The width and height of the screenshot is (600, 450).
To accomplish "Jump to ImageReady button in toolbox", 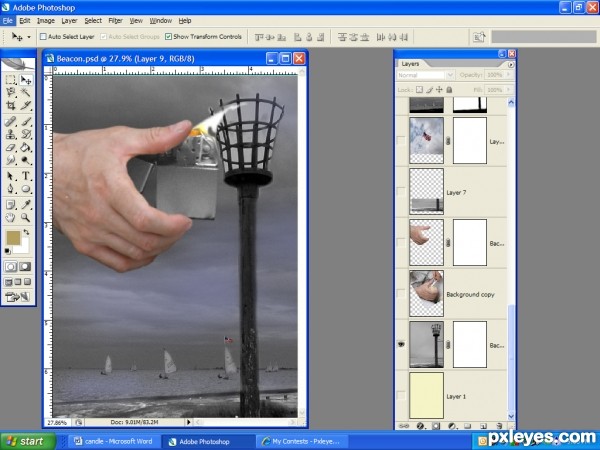I will click(18, 297).
